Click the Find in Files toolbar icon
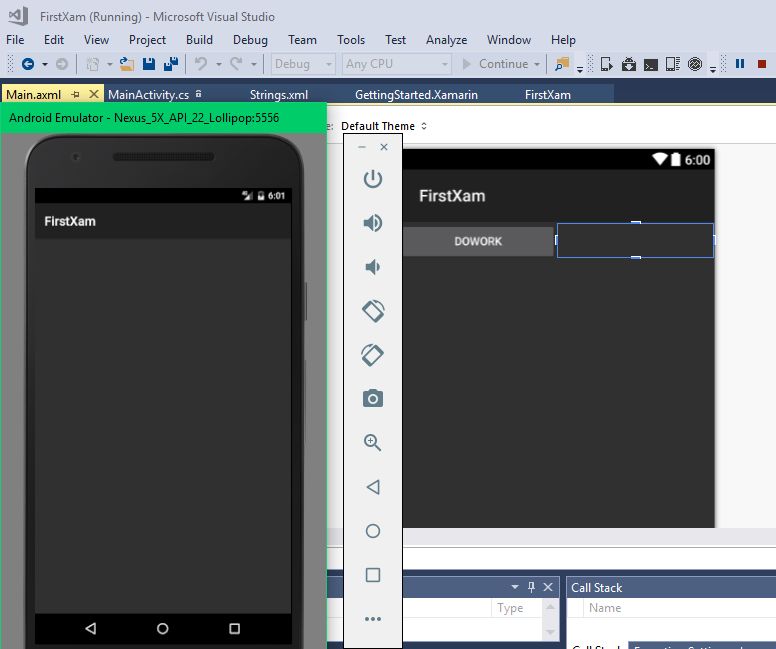Viewport: 776px width, 649px height. click(562, 64)
